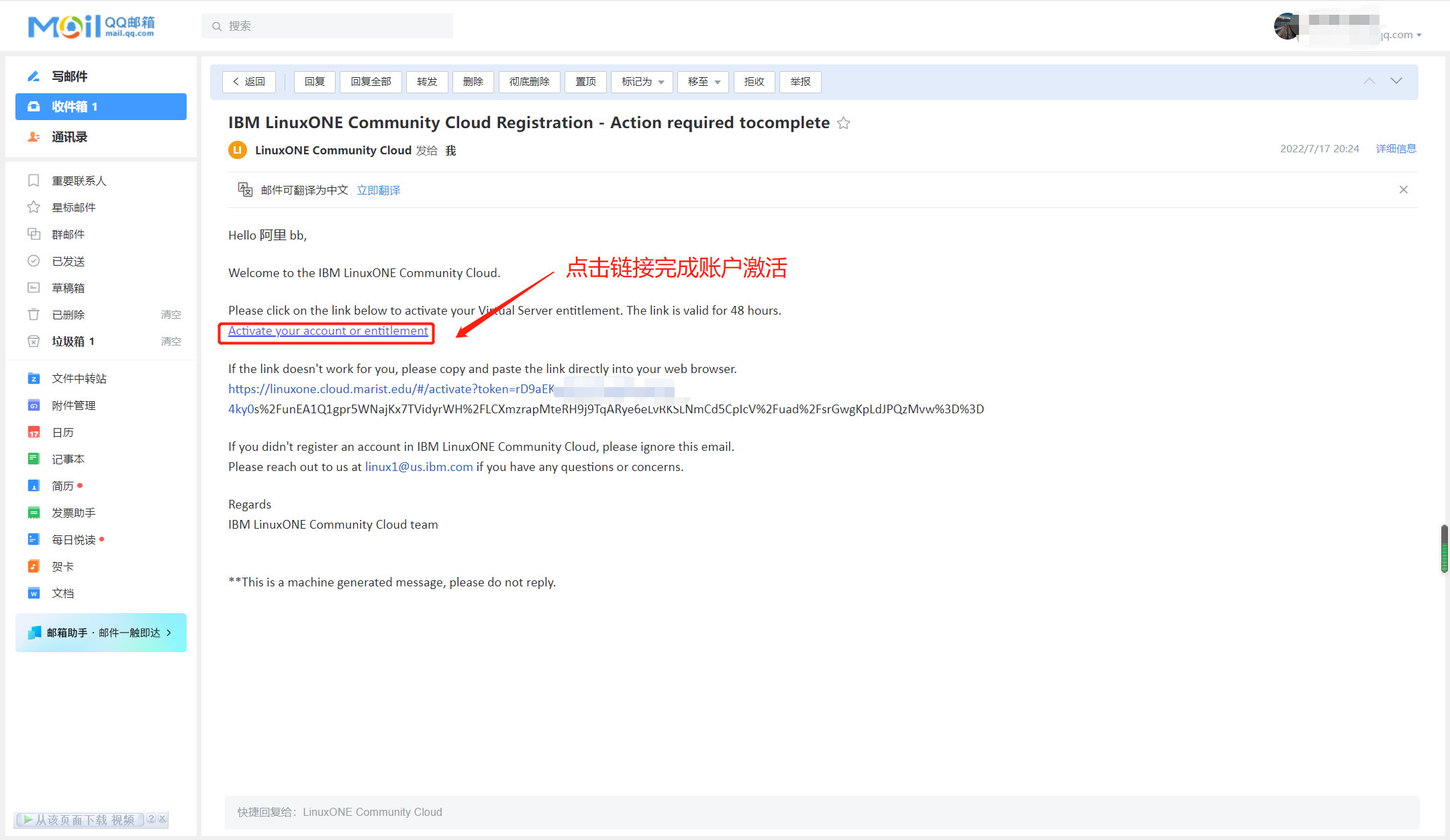The image size is (1450, 840).
Task: Open the File Transfer Station icon
Action: pyautogui.click(x=34, y=378)
